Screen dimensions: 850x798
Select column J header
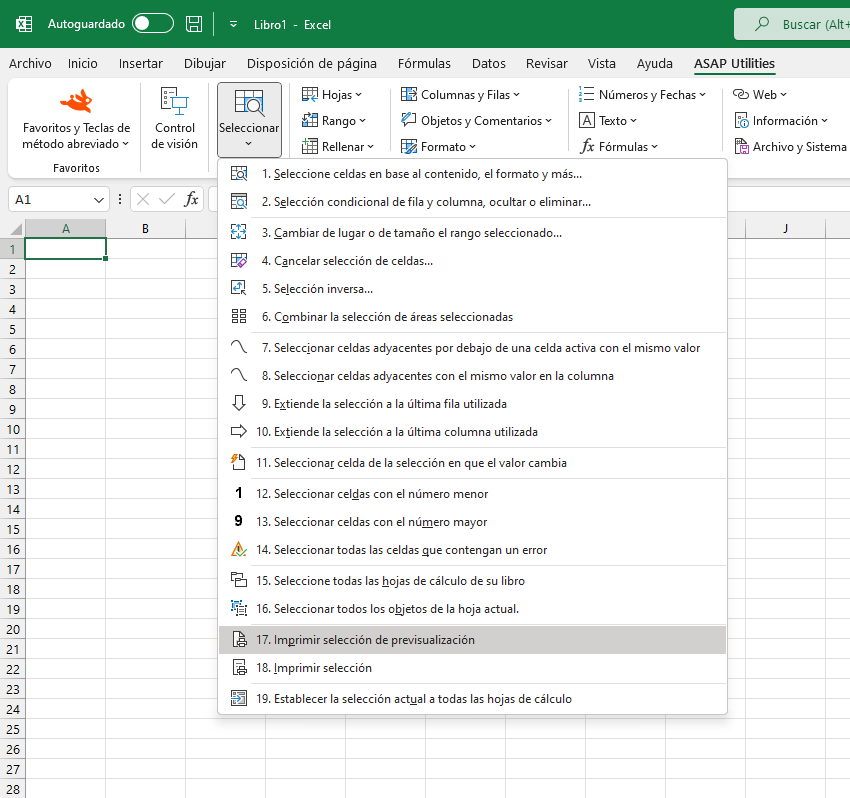tap(785, 229)
